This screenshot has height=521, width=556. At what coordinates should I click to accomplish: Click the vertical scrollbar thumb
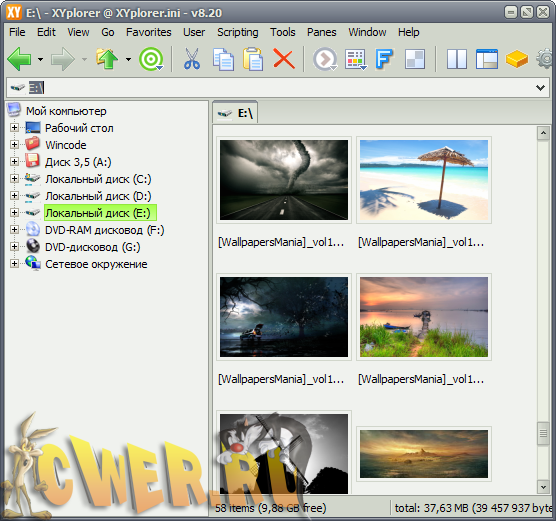pyautogui.click(x=543, y=433)
